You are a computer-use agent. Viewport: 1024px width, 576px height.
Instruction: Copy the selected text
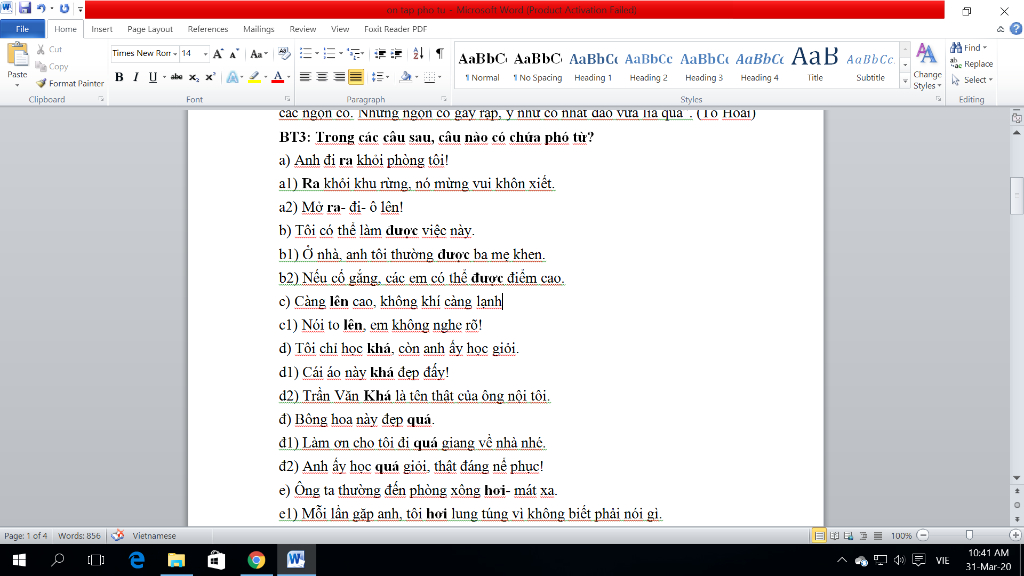pyautogui.click(x=52, y=66)
